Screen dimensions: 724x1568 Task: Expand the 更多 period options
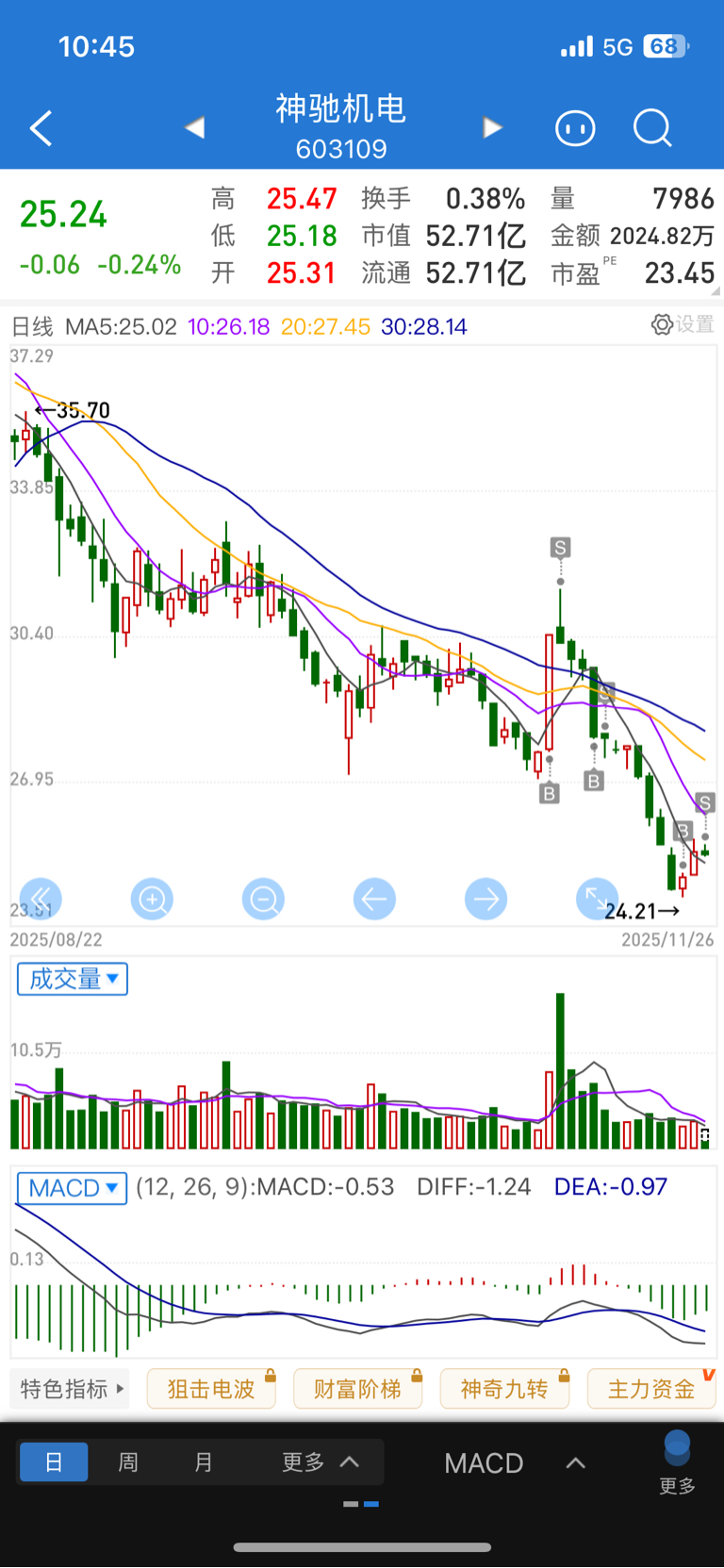pyautogui.click(x=321, y=1462)
